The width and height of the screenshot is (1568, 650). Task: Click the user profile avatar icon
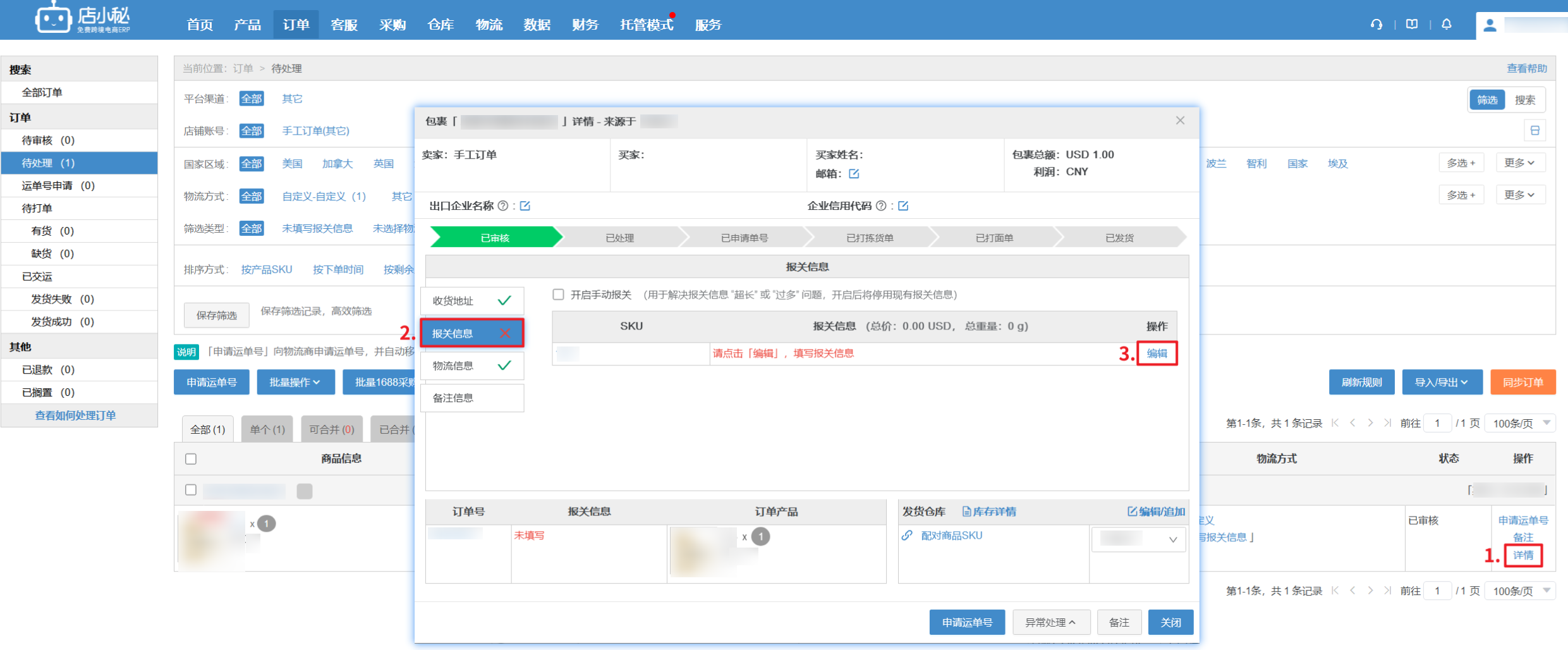1490,25
